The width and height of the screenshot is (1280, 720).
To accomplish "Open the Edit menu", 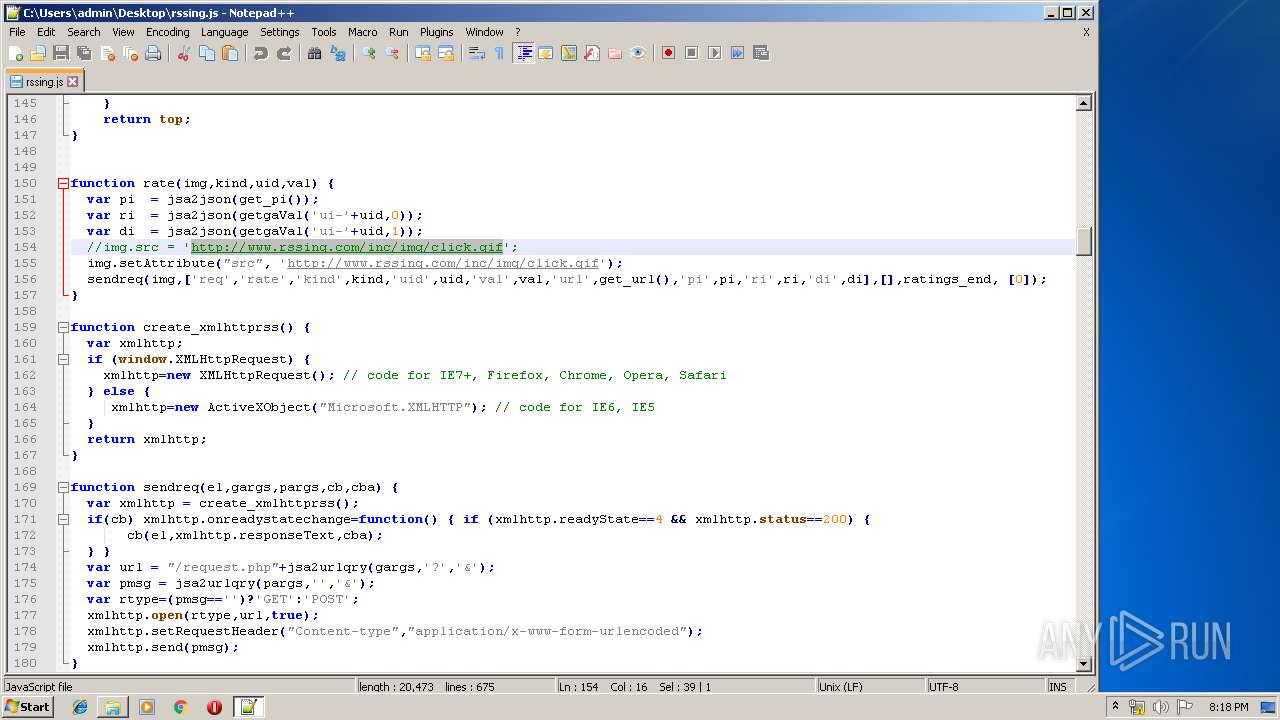I will [x=46, y=32].
